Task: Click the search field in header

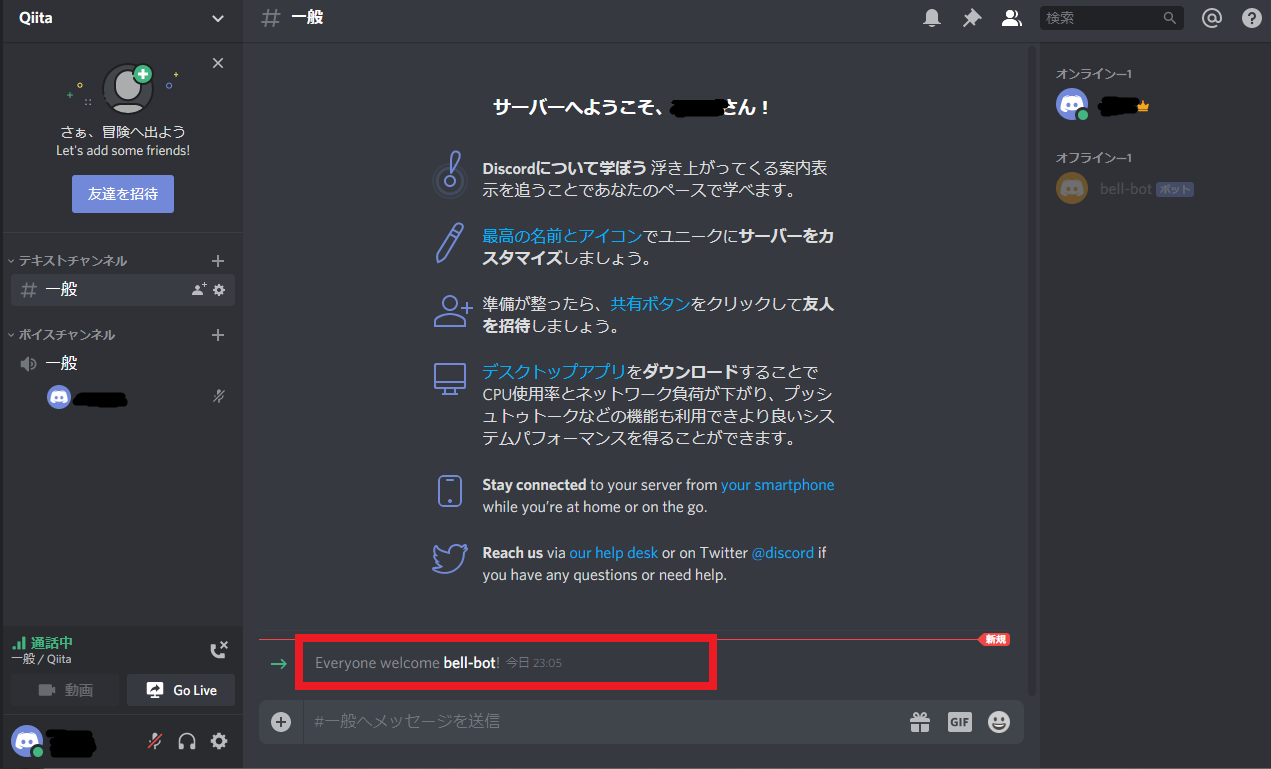Action: pos(1111,18)
